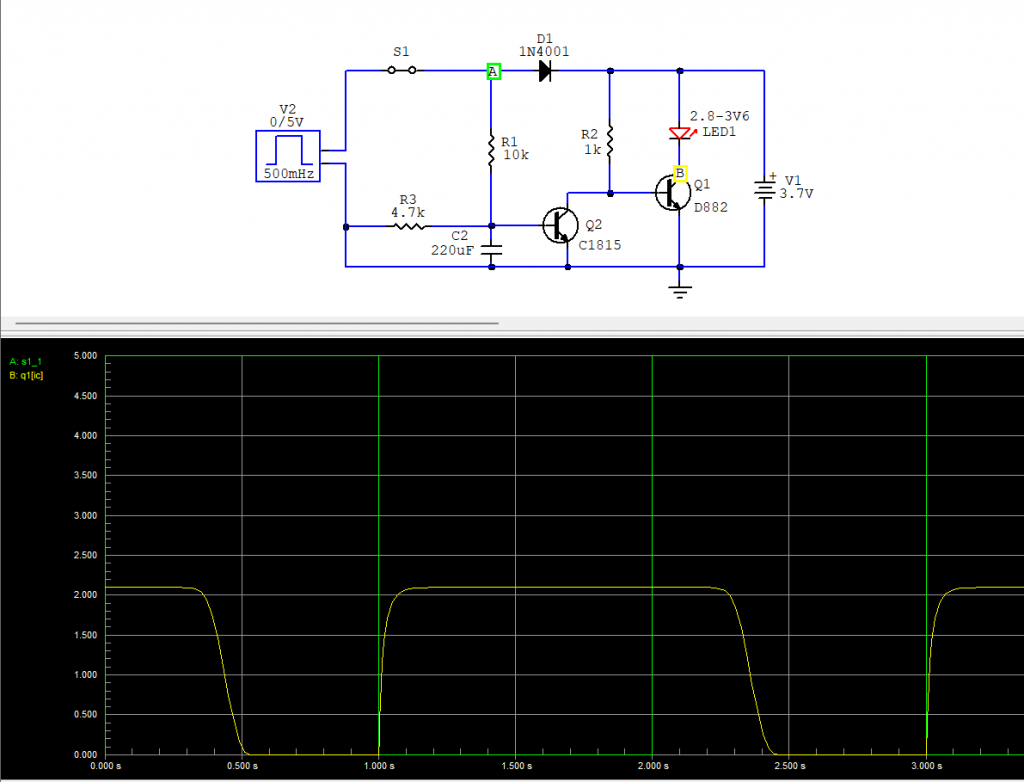Screen dimensions: 1024x782
Task: Select the Q2 C1815 transistor
Action: [x=560, y=225]
